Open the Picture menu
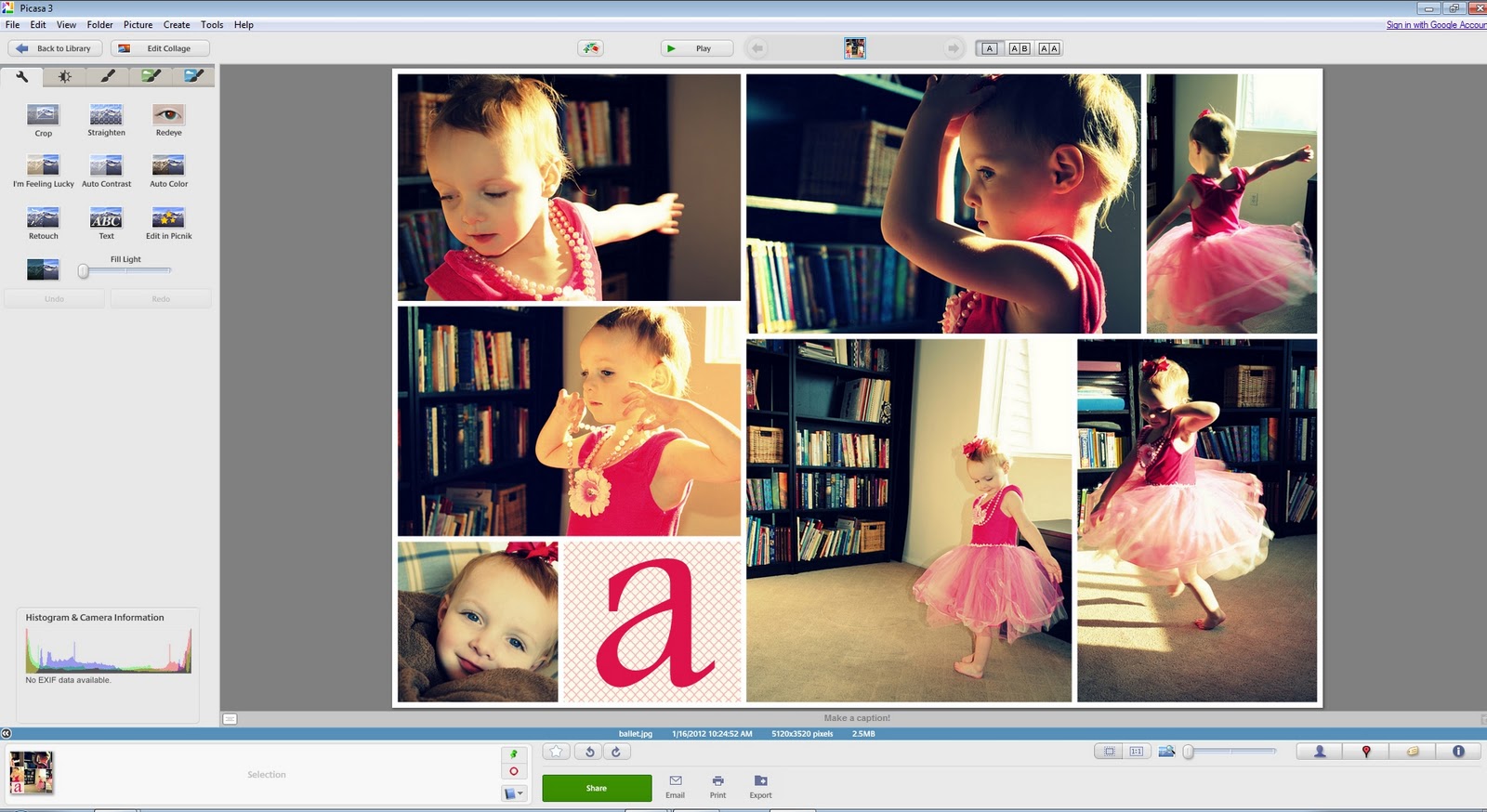The width and height of the screenshot is (1487, 812). pos(138,25)
